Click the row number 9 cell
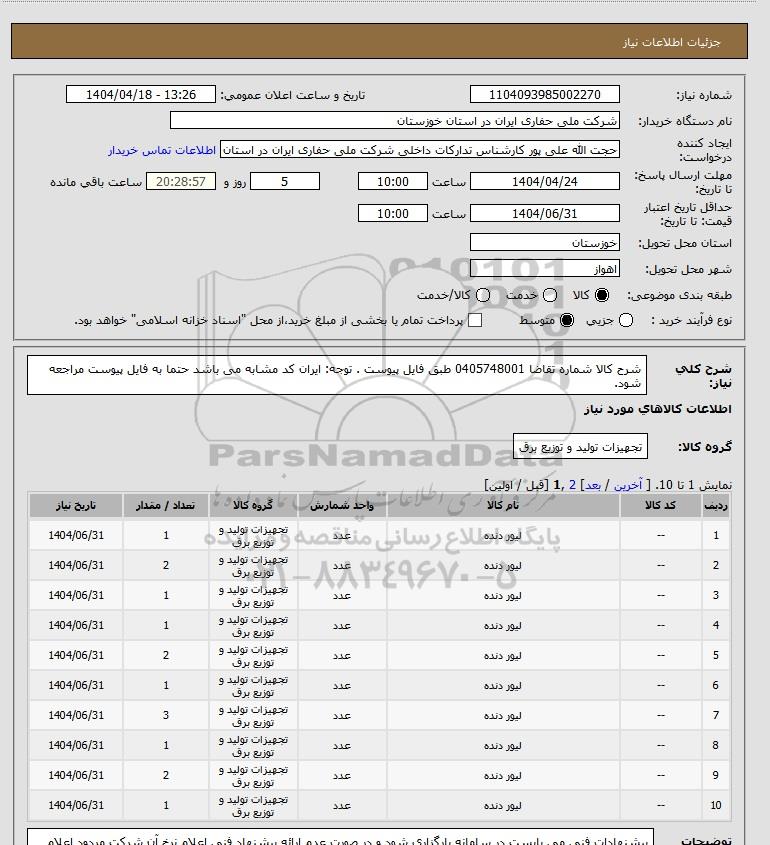Image resolution: width=770 pixels, height=845 pixels. [x=716, y=775]
